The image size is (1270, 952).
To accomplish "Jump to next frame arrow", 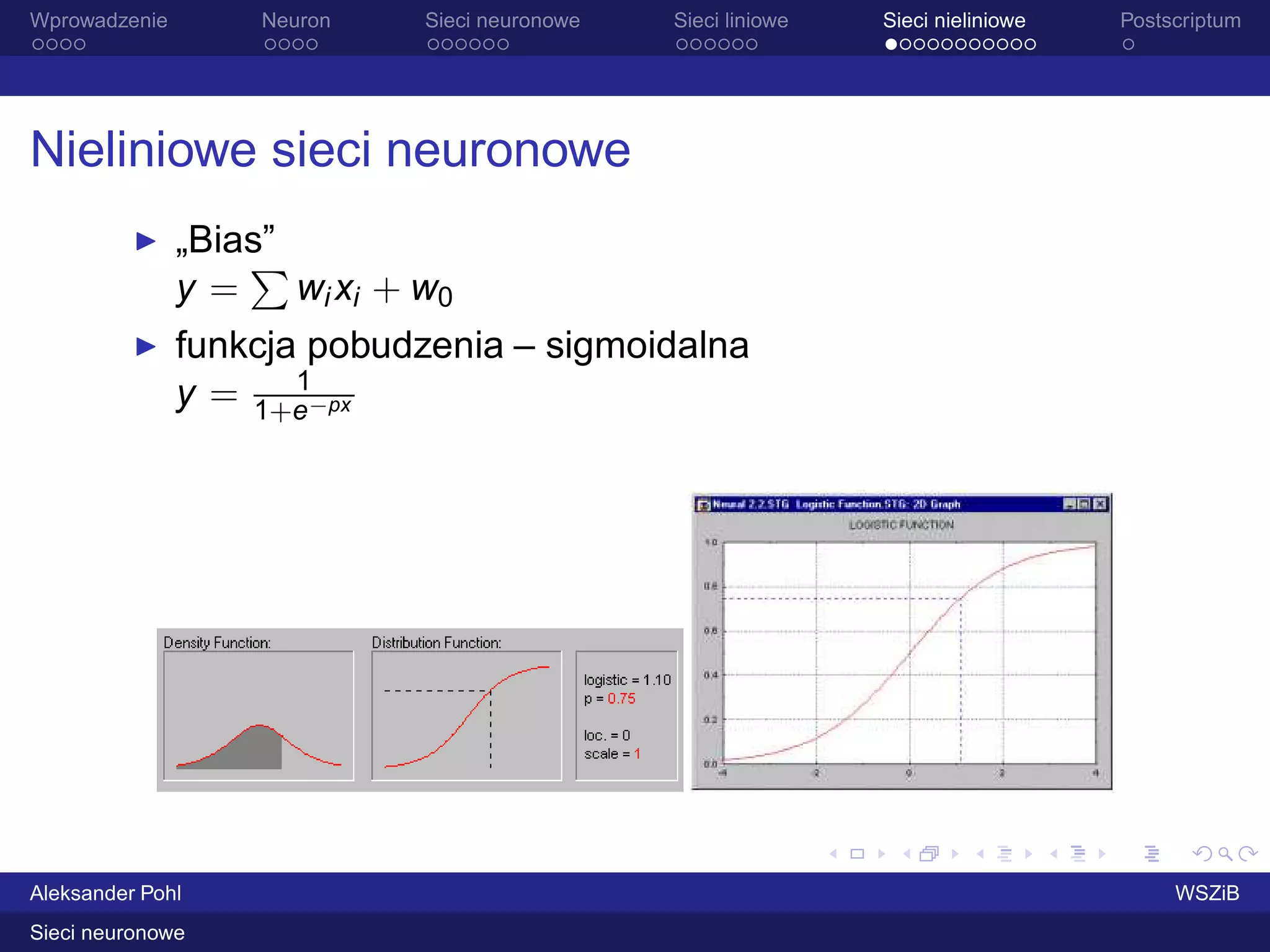I will tap(955, 854).
